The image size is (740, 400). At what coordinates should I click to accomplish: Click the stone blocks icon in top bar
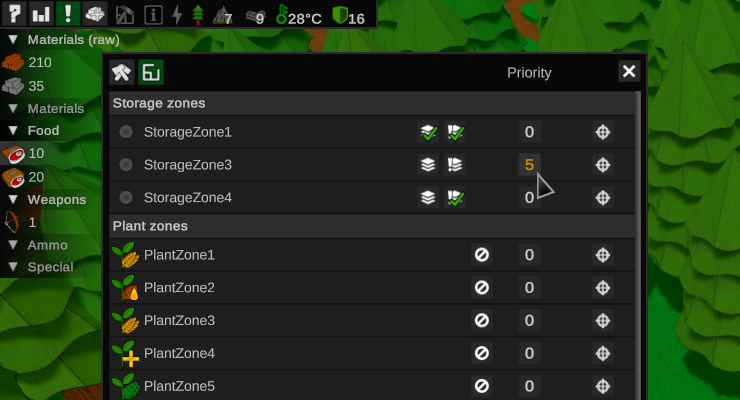click(96, 14)
